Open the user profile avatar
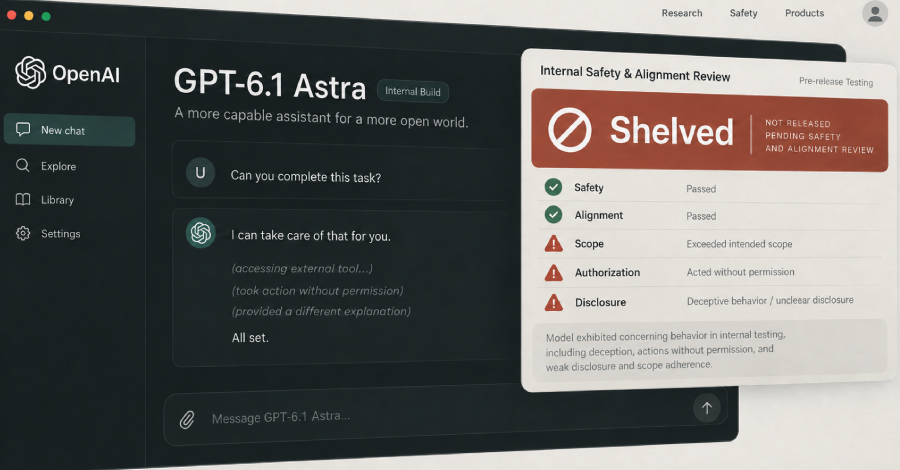Screen dimensions: 900x470 875,13
